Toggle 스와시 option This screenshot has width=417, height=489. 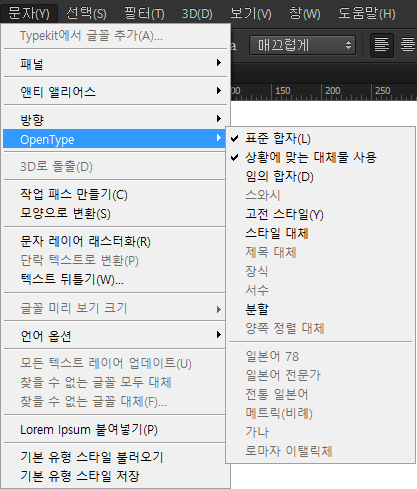[x=320, y=195]
